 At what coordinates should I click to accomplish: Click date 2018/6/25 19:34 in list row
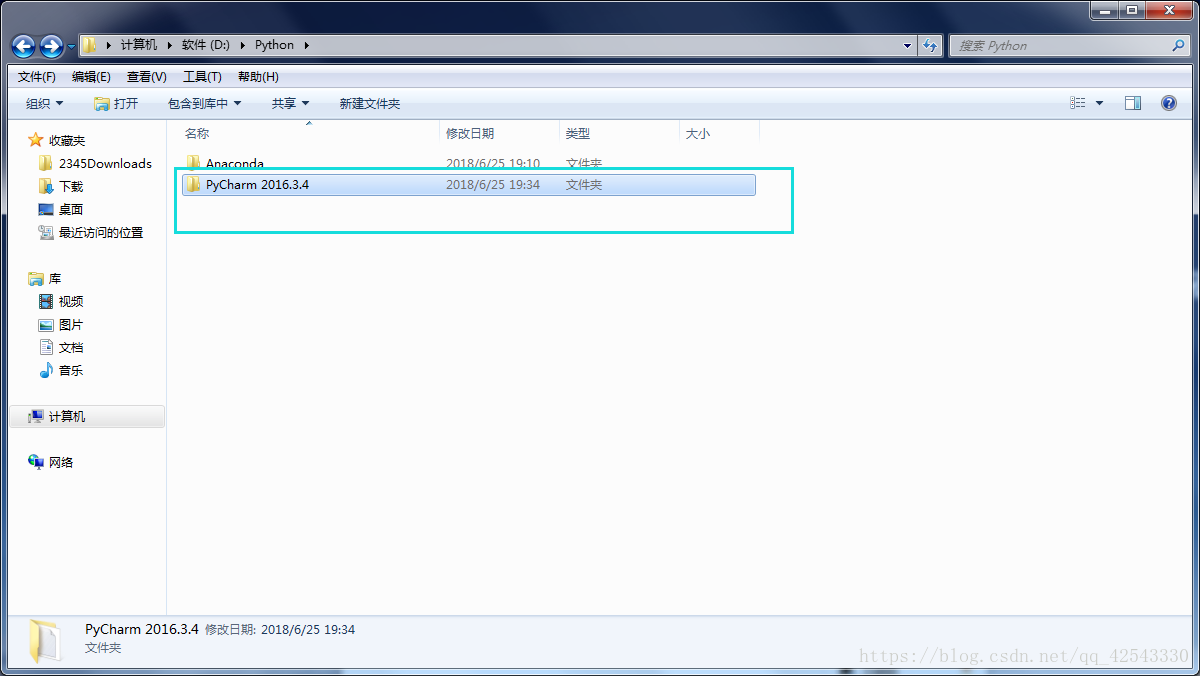pyautogui.click(x=493, y=184)
